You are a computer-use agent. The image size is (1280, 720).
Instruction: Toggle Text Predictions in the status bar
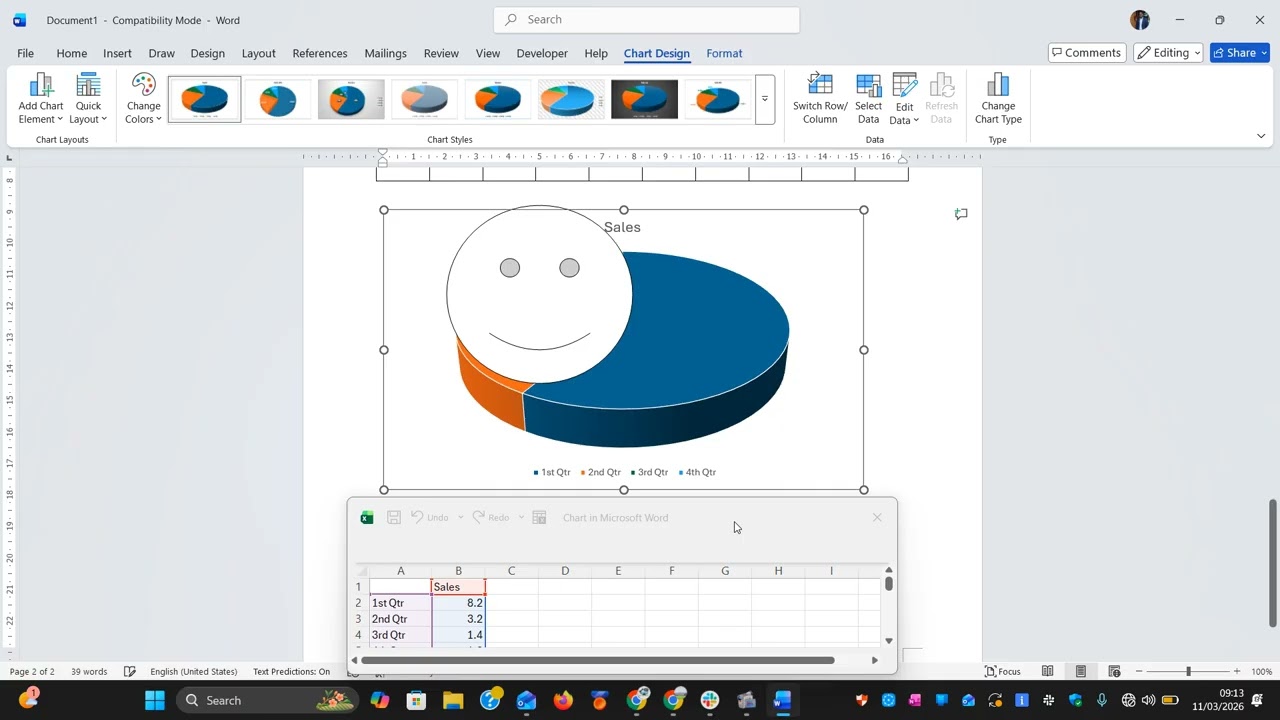[x=291, y=672]
